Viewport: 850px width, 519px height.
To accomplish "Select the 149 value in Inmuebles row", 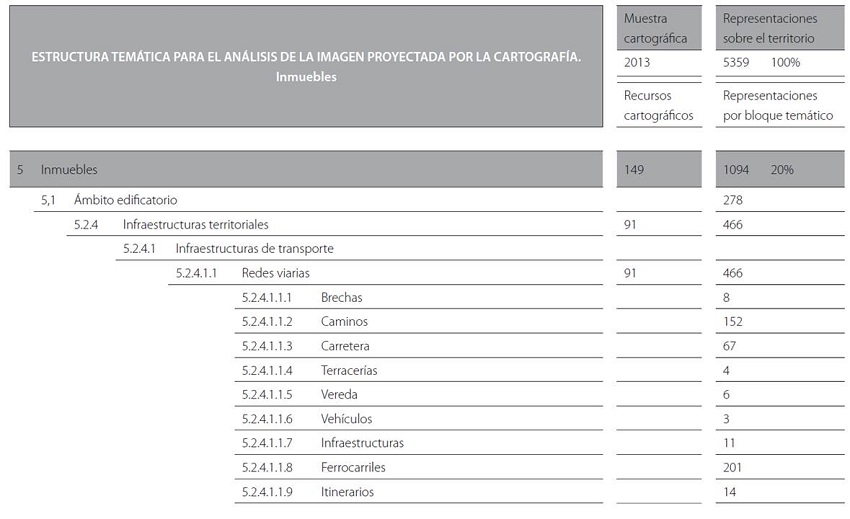I will coord(634,170).
